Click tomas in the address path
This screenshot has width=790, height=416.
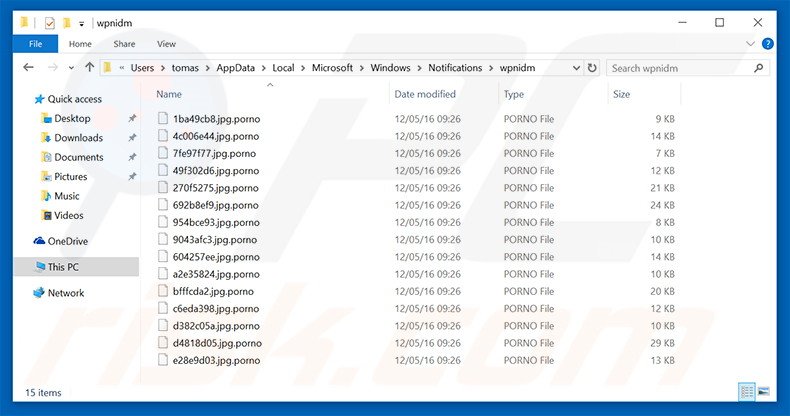[x=185, y=68]
